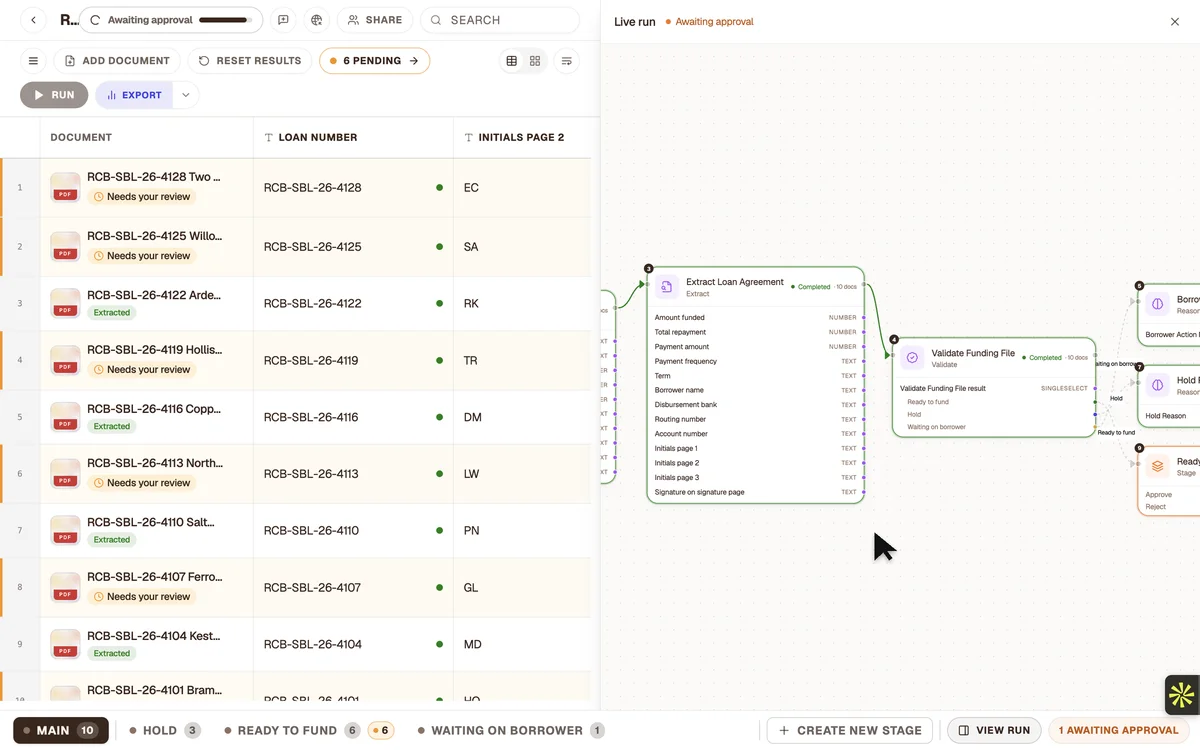Switch to grid card view
This screenshot has width=1200, height=750.
point(535,61)
